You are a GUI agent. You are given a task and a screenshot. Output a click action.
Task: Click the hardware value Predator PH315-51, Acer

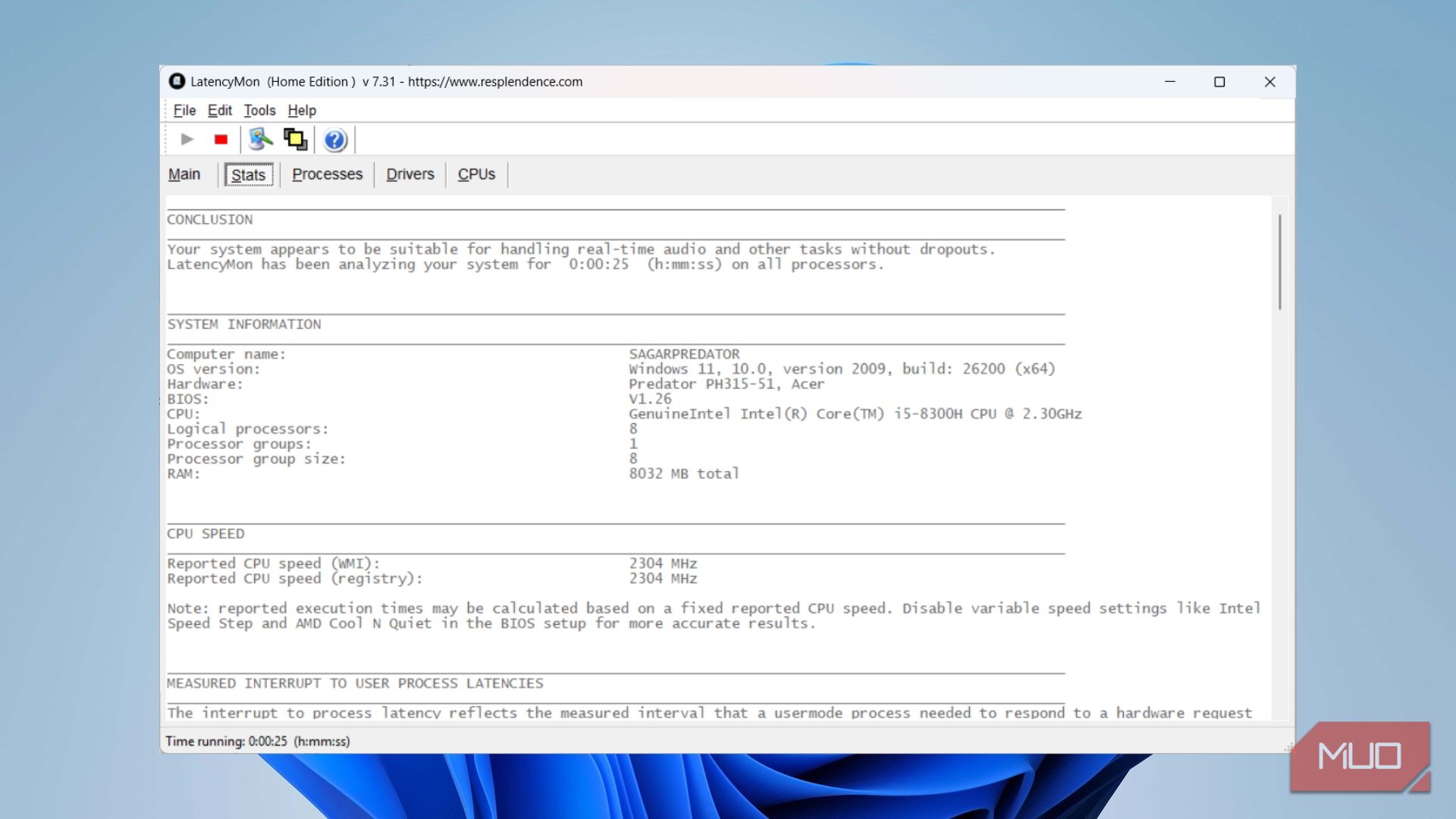(x=726, y=384)
